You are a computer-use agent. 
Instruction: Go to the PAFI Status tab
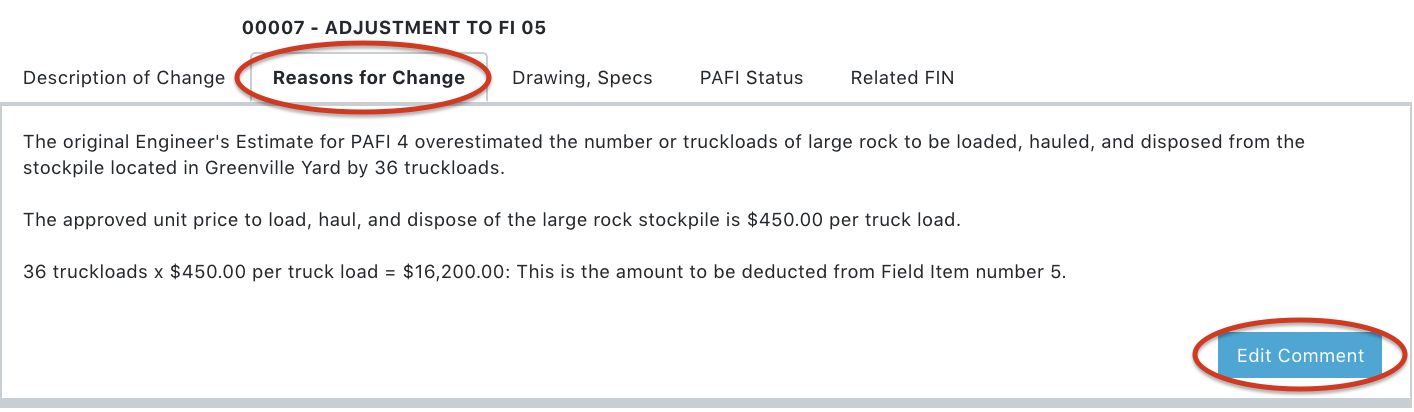(751, 78)
